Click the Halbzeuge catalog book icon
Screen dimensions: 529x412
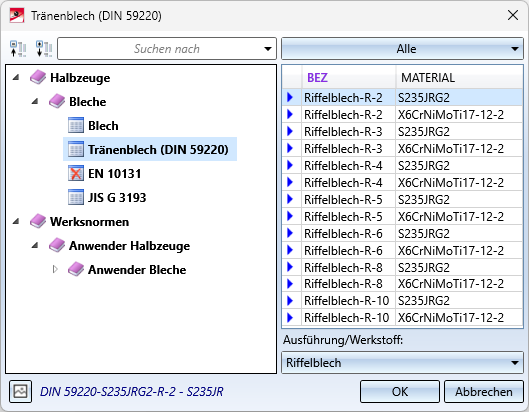38,77
